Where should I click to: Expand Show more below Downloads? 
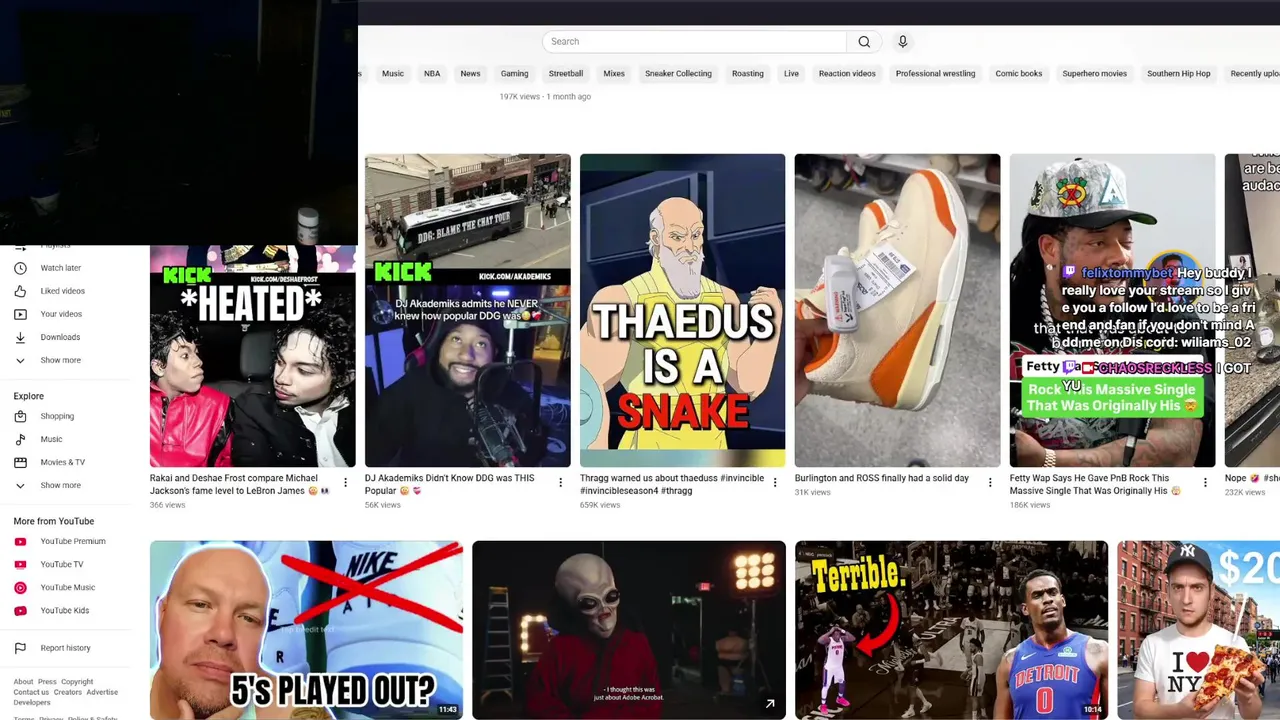point(60,360)
